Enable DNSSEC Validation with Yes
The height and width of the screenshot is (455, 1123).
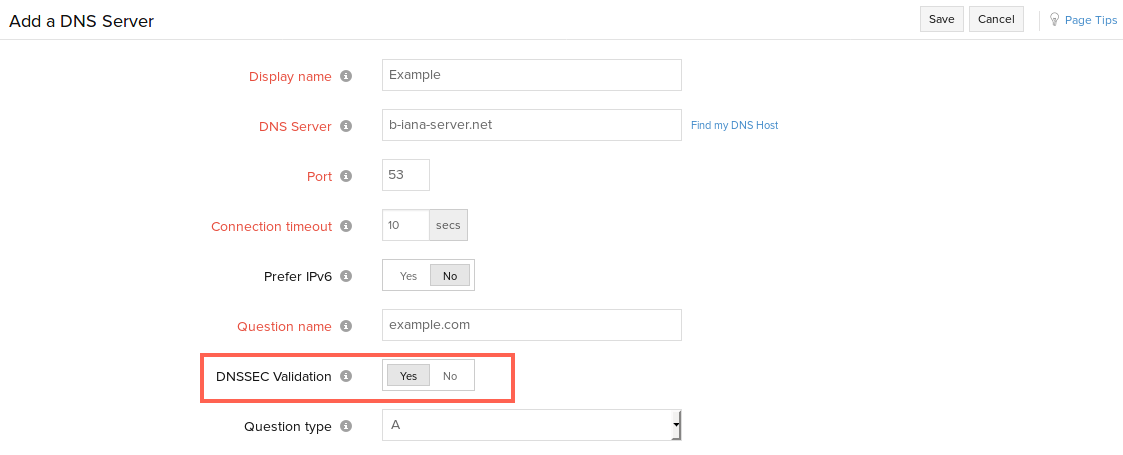pos(408,376)
